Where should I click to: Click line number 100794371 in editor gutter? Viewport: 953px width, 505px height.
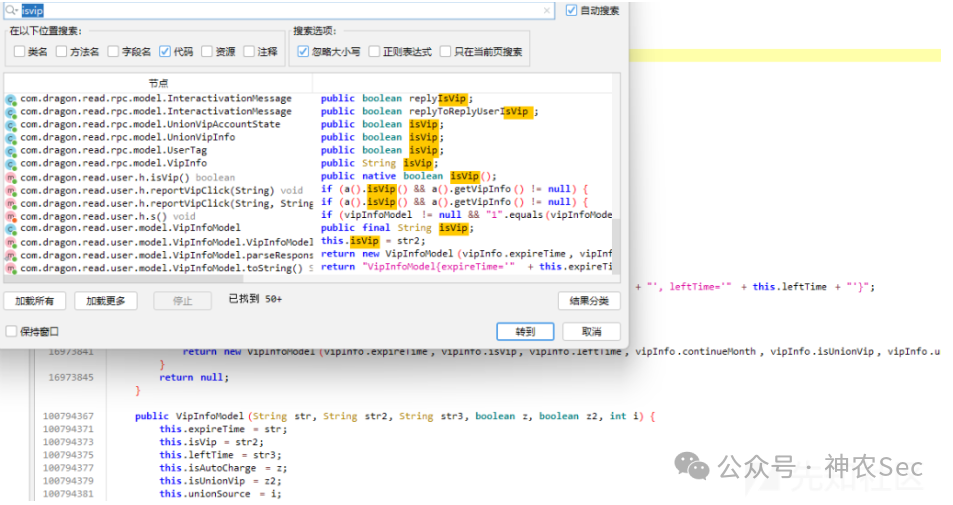click(x=68, y=429)
